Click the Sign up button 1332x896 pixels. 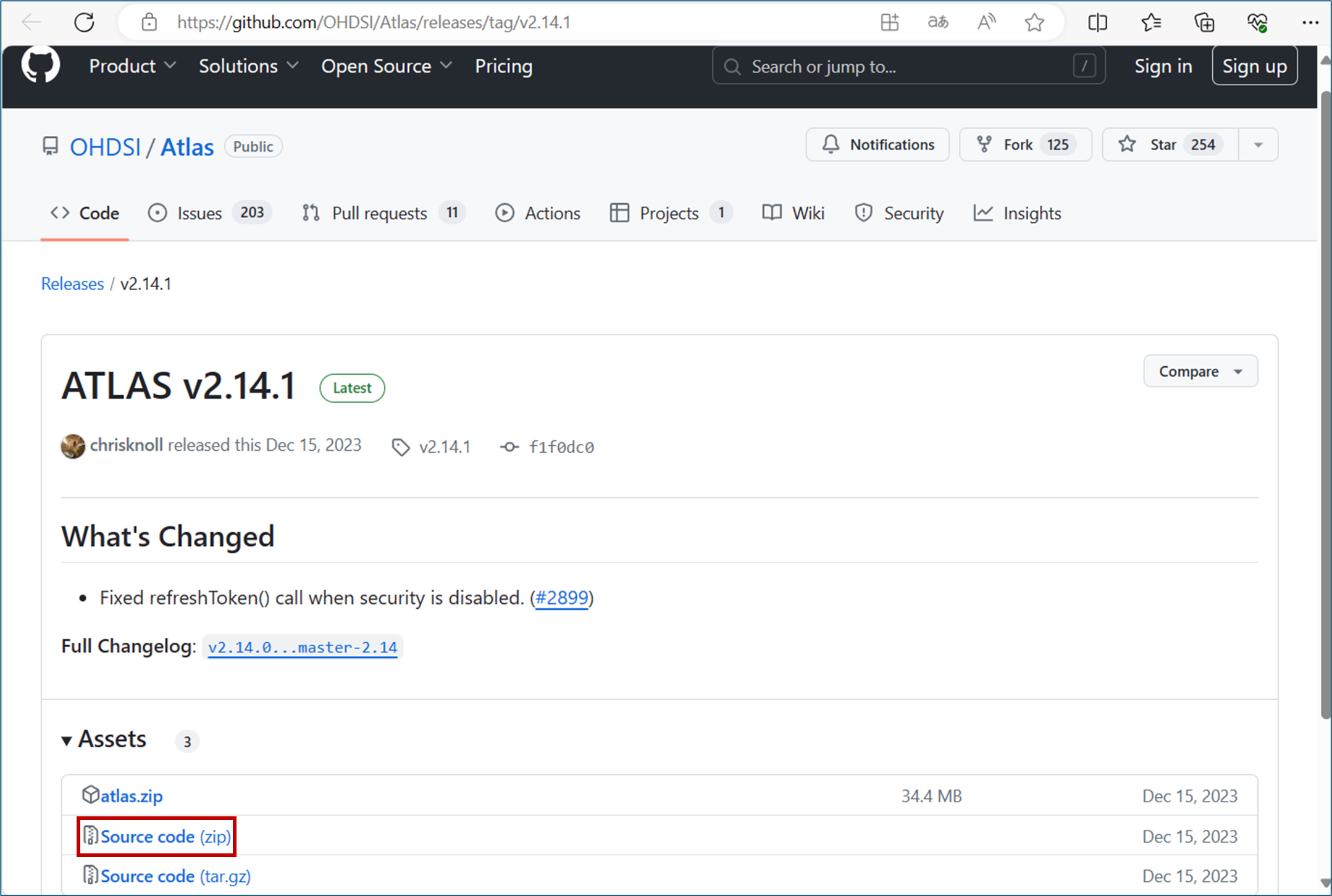point(1254,66)
